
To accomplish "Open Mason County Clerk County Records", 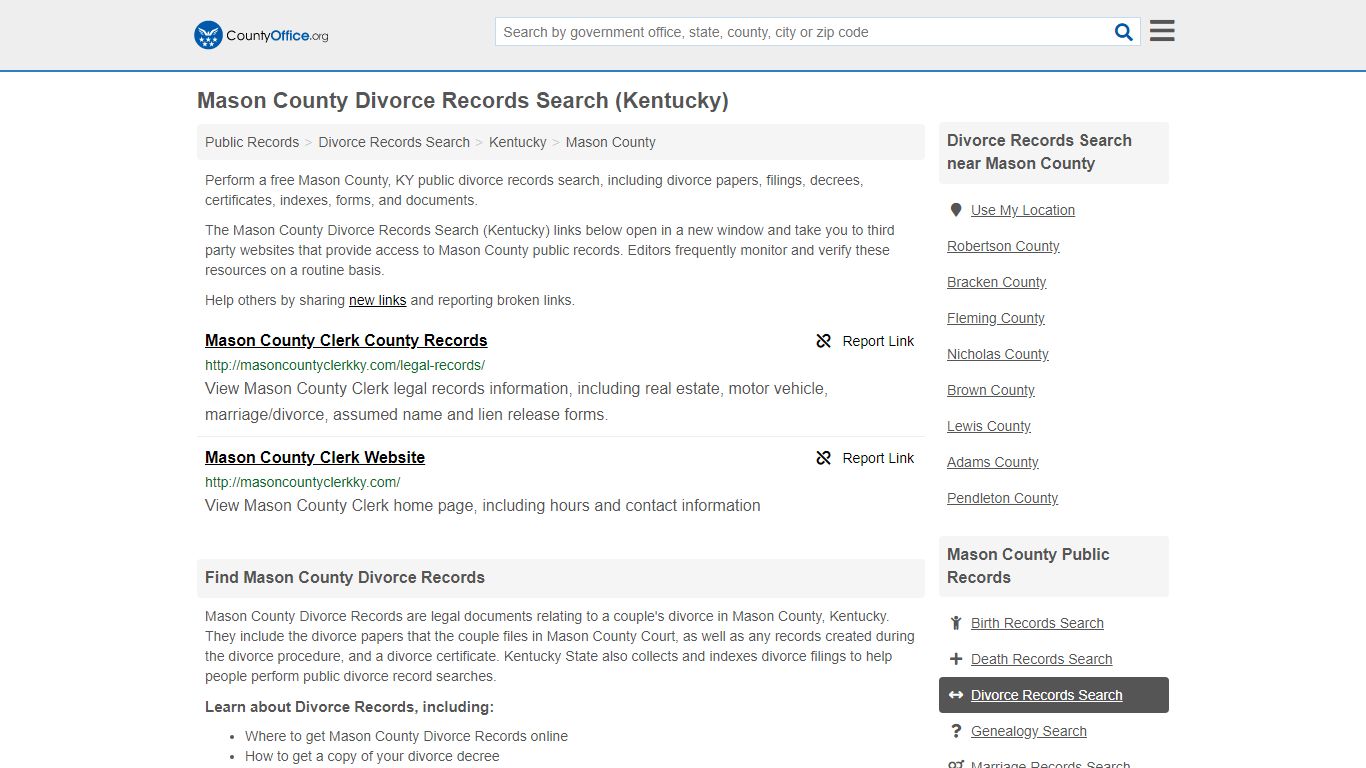I will pyautogui.click(x=346, y=340).
